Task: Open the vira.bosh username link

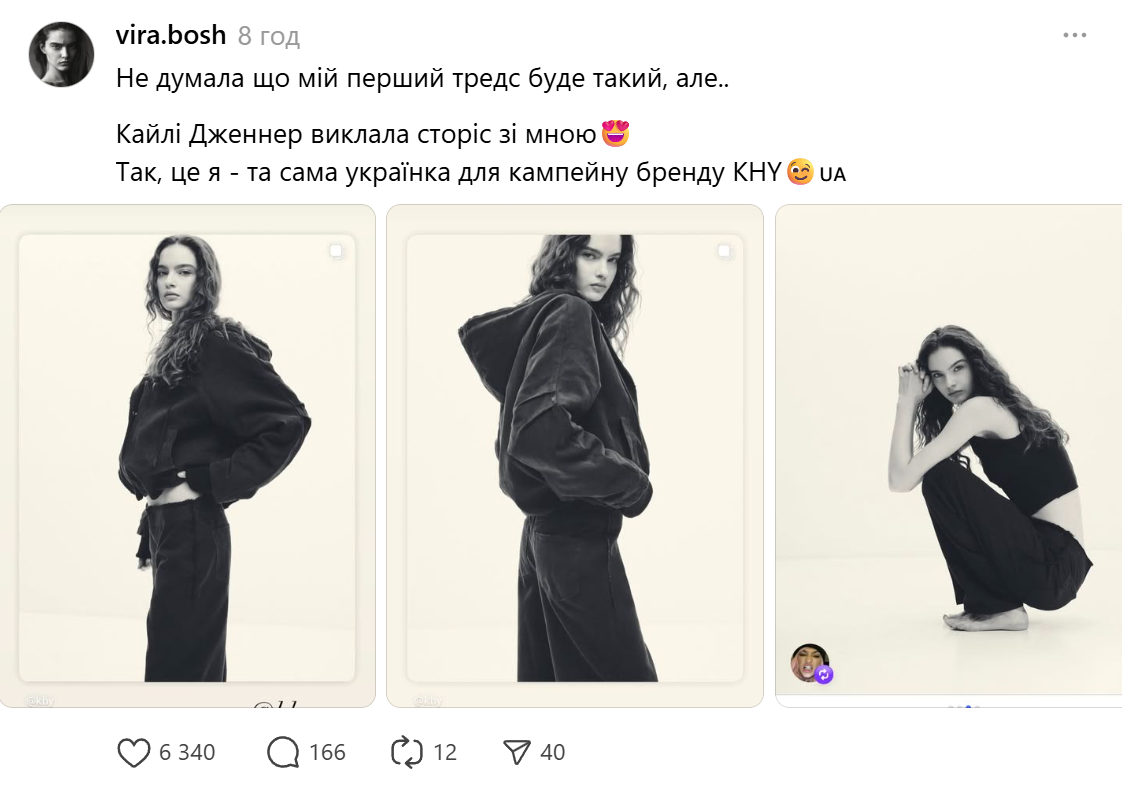Action: coord(170,36)
